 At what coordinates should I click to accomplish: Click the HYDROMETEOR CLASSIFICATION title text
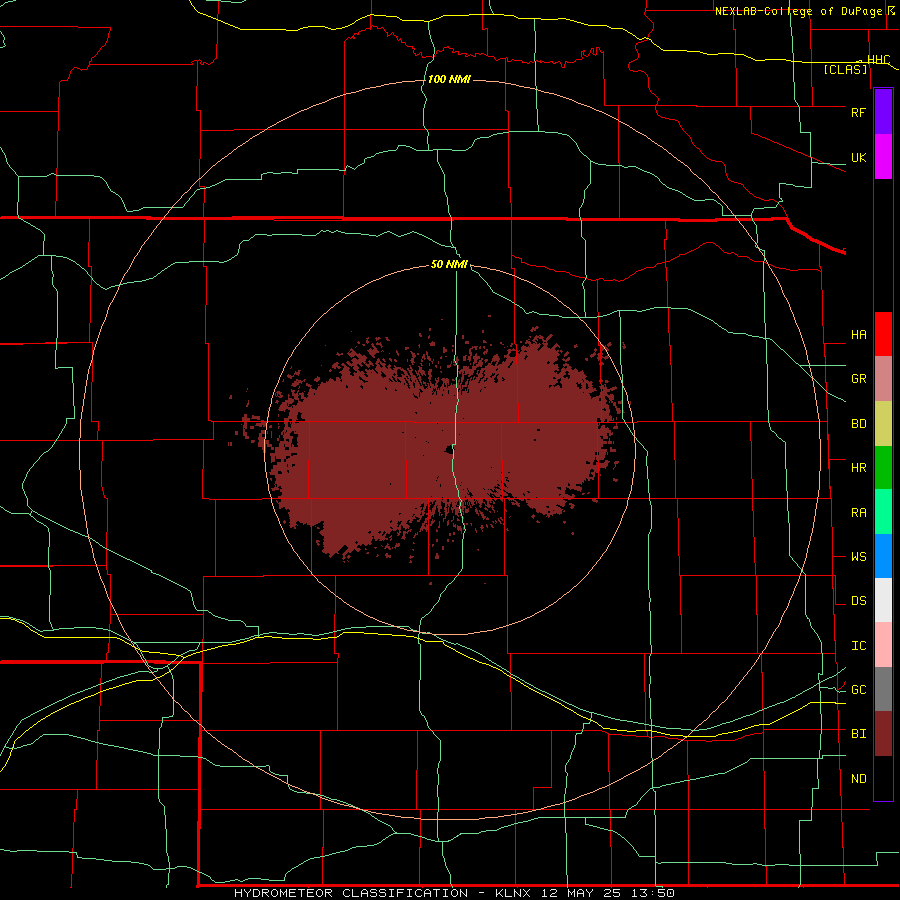click(351, 893)
